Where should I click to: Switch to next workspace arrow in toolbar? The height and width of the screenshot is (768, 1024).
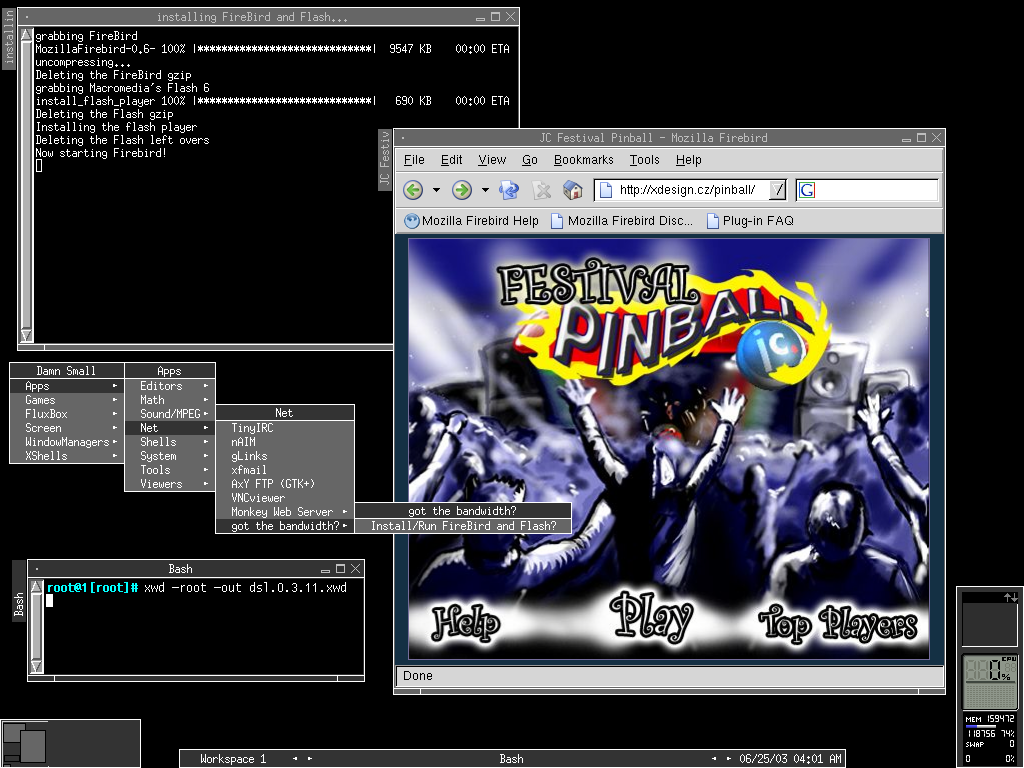(310, 759)
